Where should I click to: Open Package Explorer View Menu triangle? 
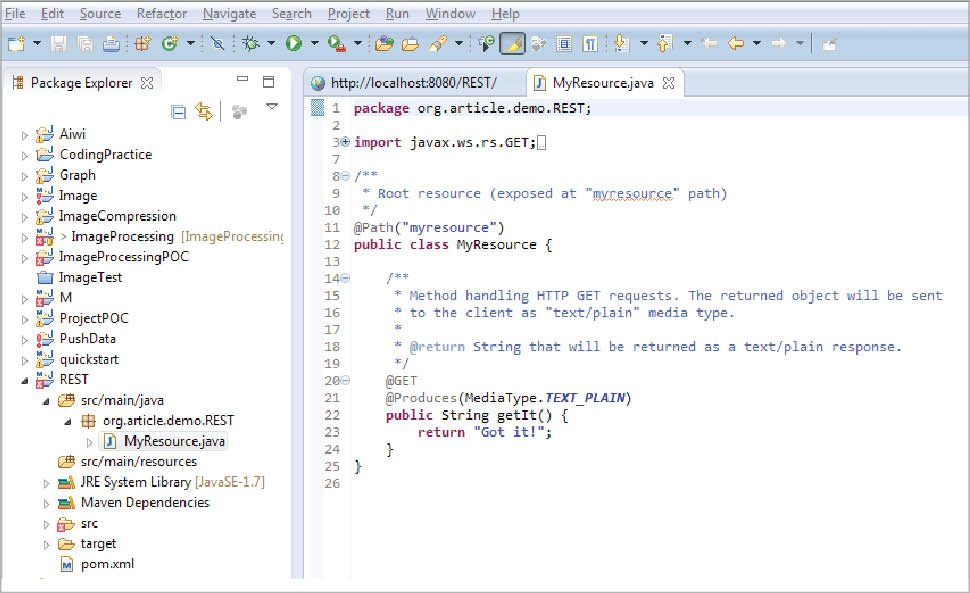[x=271, y=106]
